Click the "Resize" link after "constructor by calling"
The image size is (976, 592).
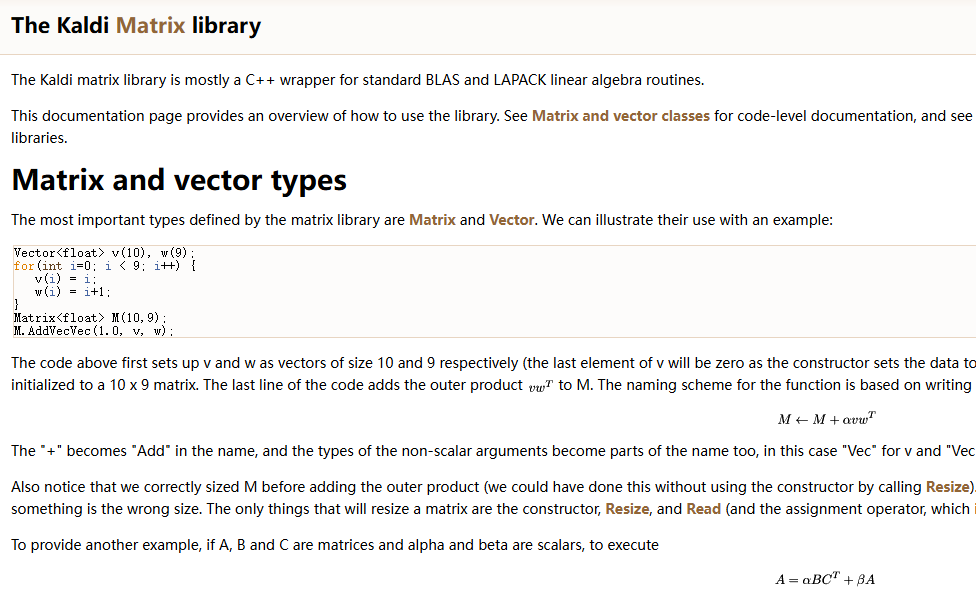pos(948,487)
